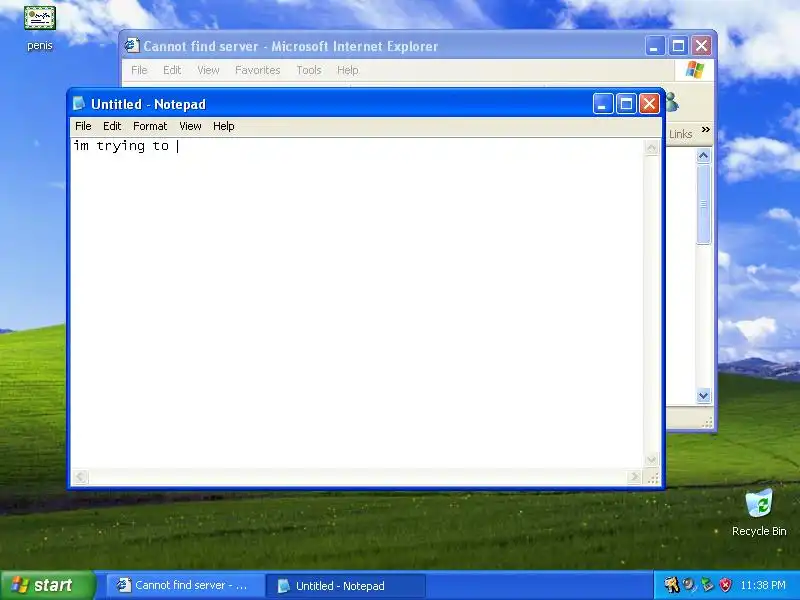This screenshot has width=800, height=600.
Task: Open Internet Explorer's File menu
Action: pos(139,70)
